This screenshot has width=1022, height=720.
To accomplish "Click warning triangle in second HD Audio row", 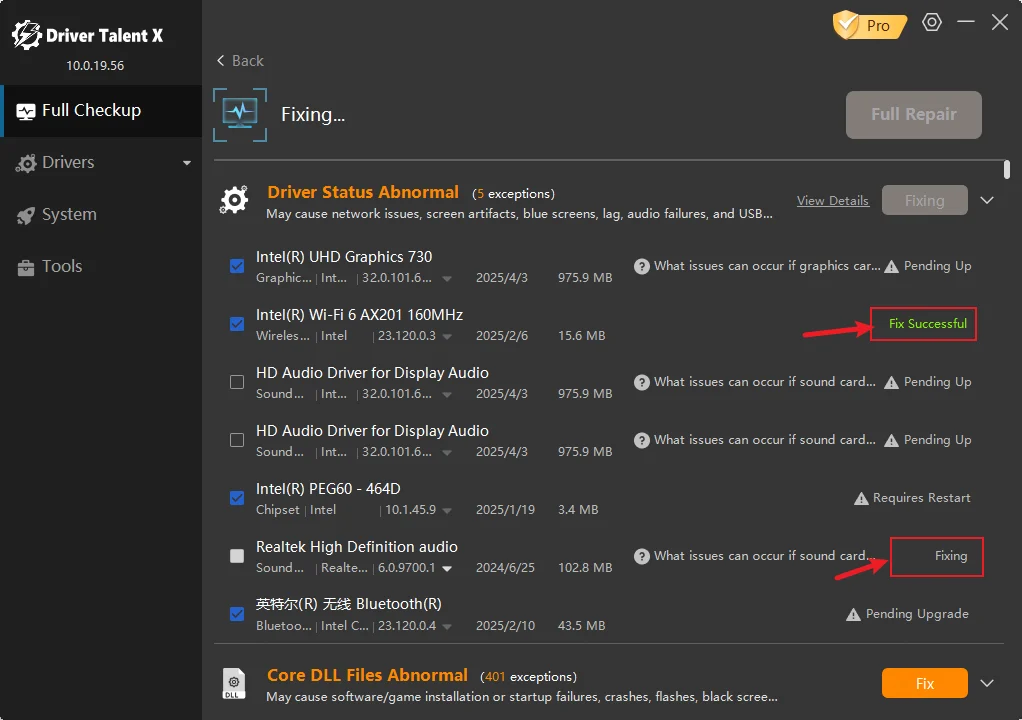I will click(891, 440).
